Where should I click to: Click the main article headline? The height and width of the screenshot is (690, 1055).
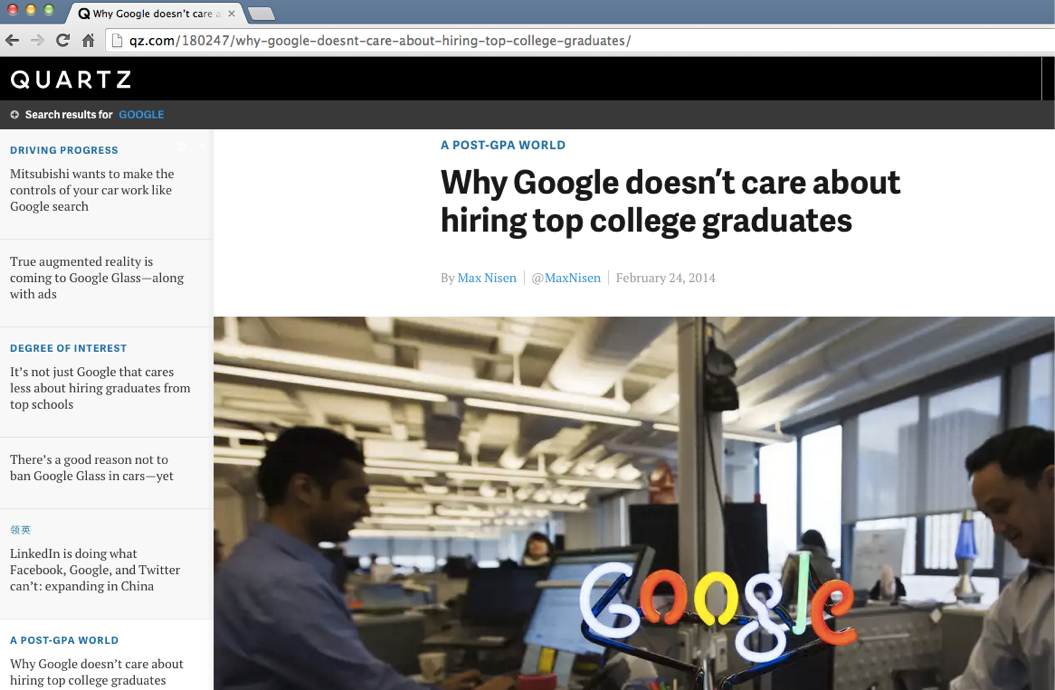coord(670,201)
